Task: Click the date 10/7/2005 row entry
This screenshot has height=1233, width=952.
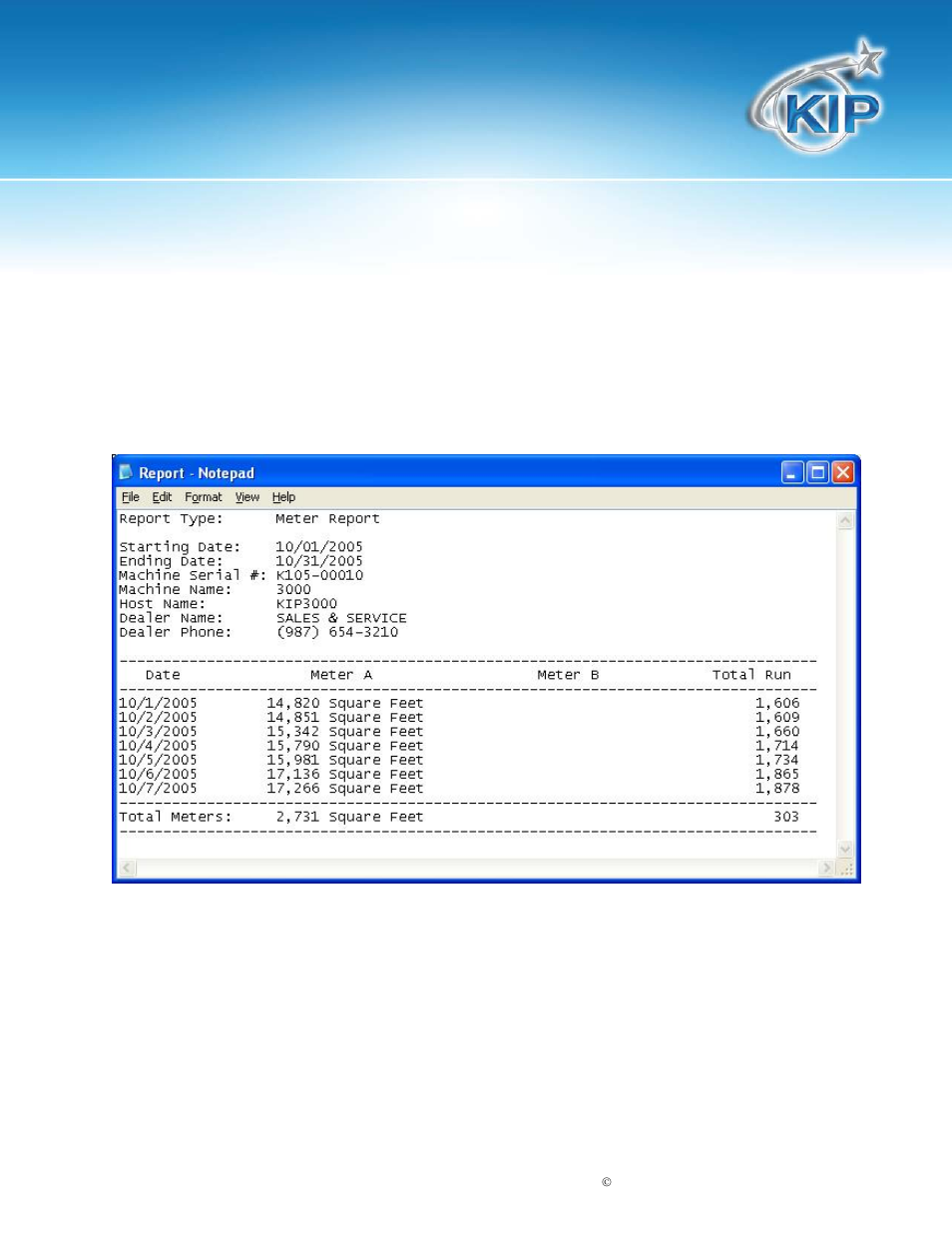Action: (158, 788)
